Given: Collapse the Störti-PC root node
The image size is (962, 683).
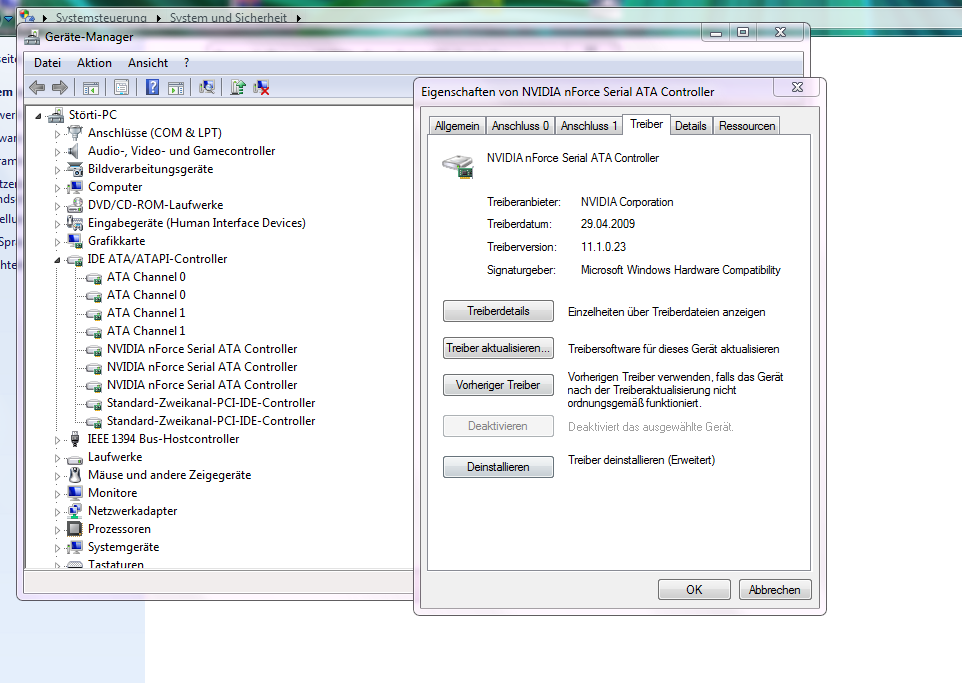Looking at the screenshot, I should coord(38,115).
